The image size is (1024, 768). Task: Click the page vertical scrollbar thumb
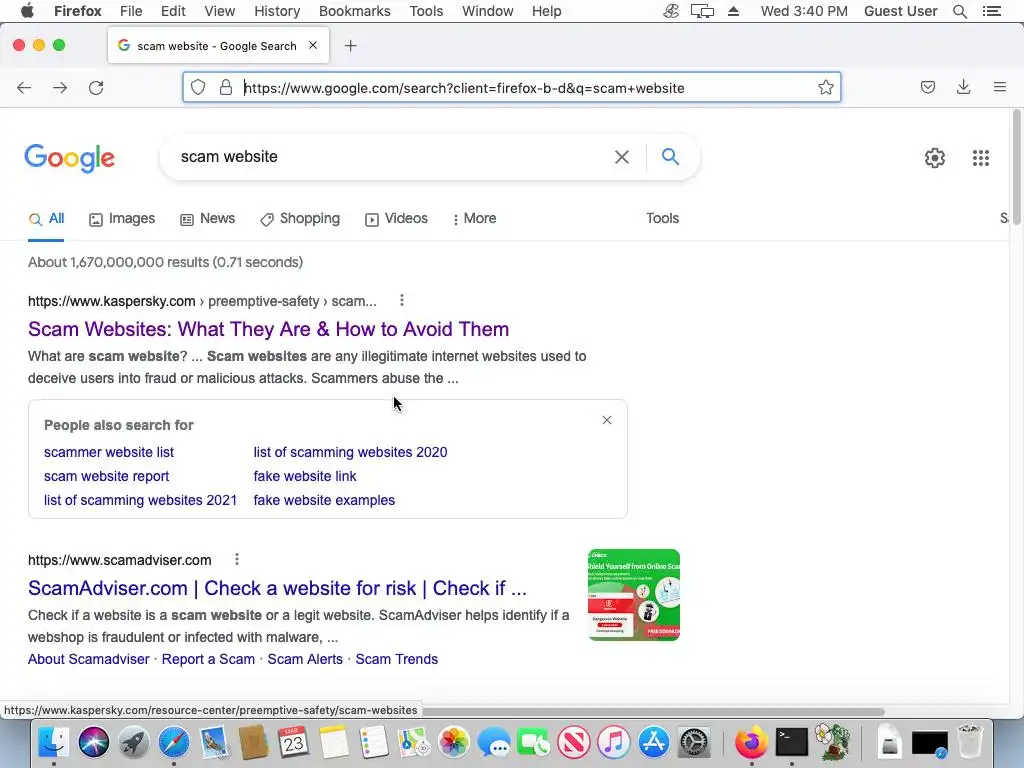tap(1016, 168)
